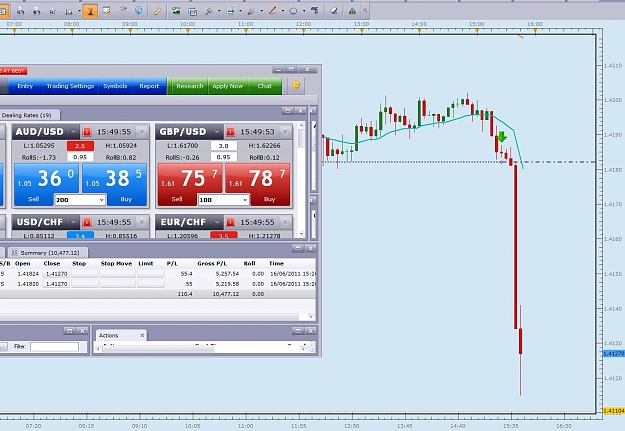625x431 pixels.
Task: Buy GBP/USD at 1.61787
Action: coord(258,185)
